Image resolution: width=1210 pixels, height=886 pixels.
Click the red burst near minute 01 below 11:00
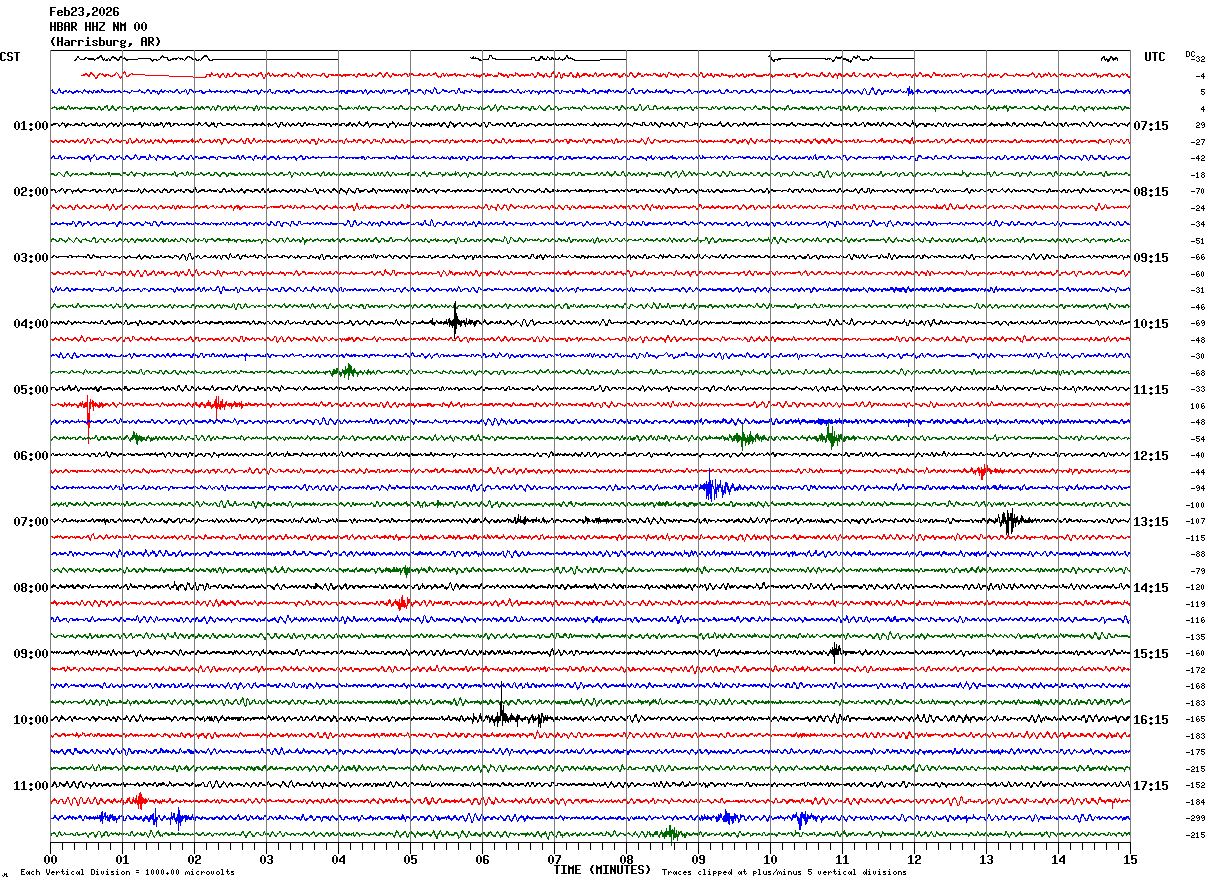point(139,800)
